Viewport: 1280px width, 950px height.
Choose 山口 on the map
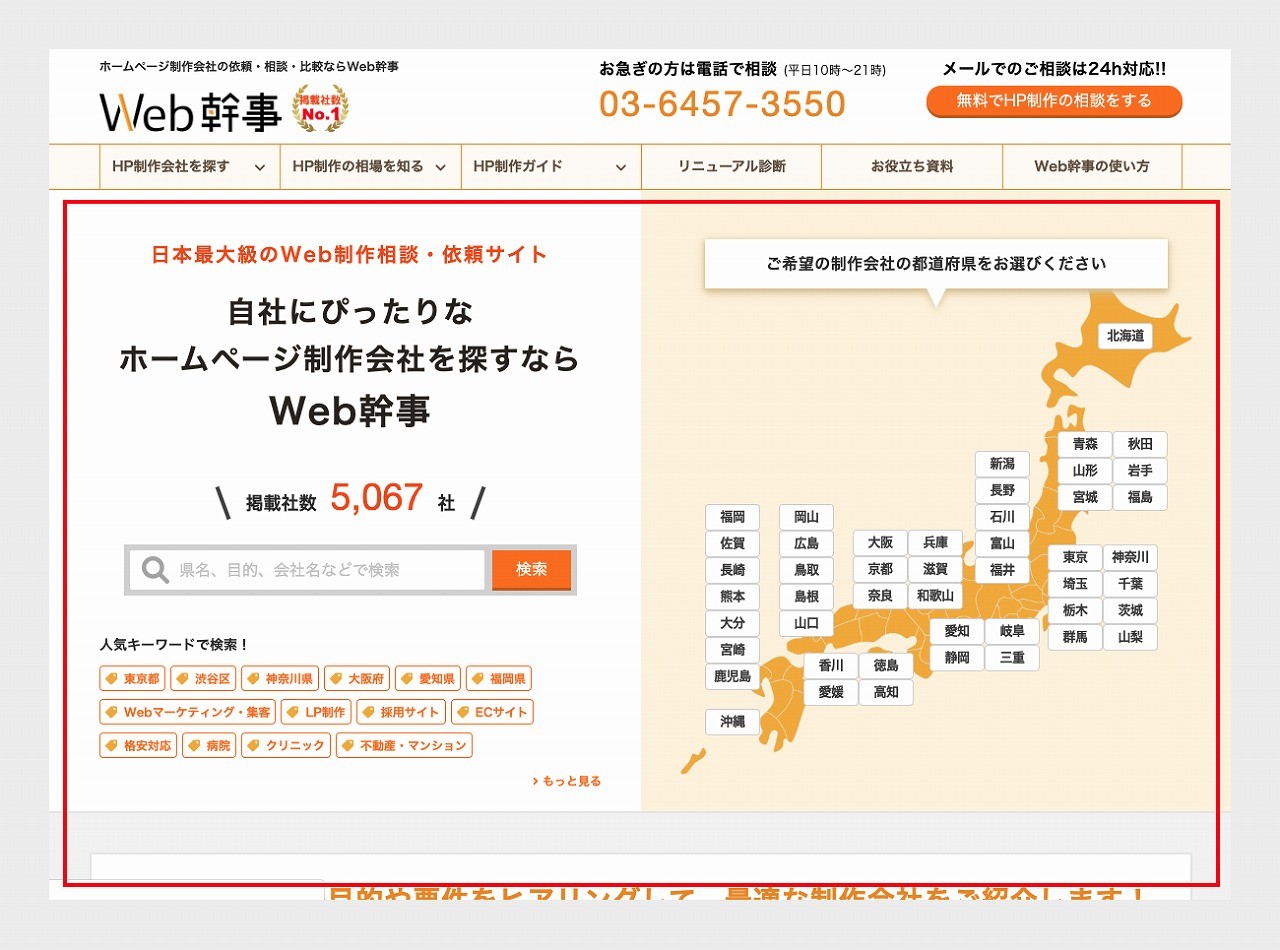[x=806, y=623]
